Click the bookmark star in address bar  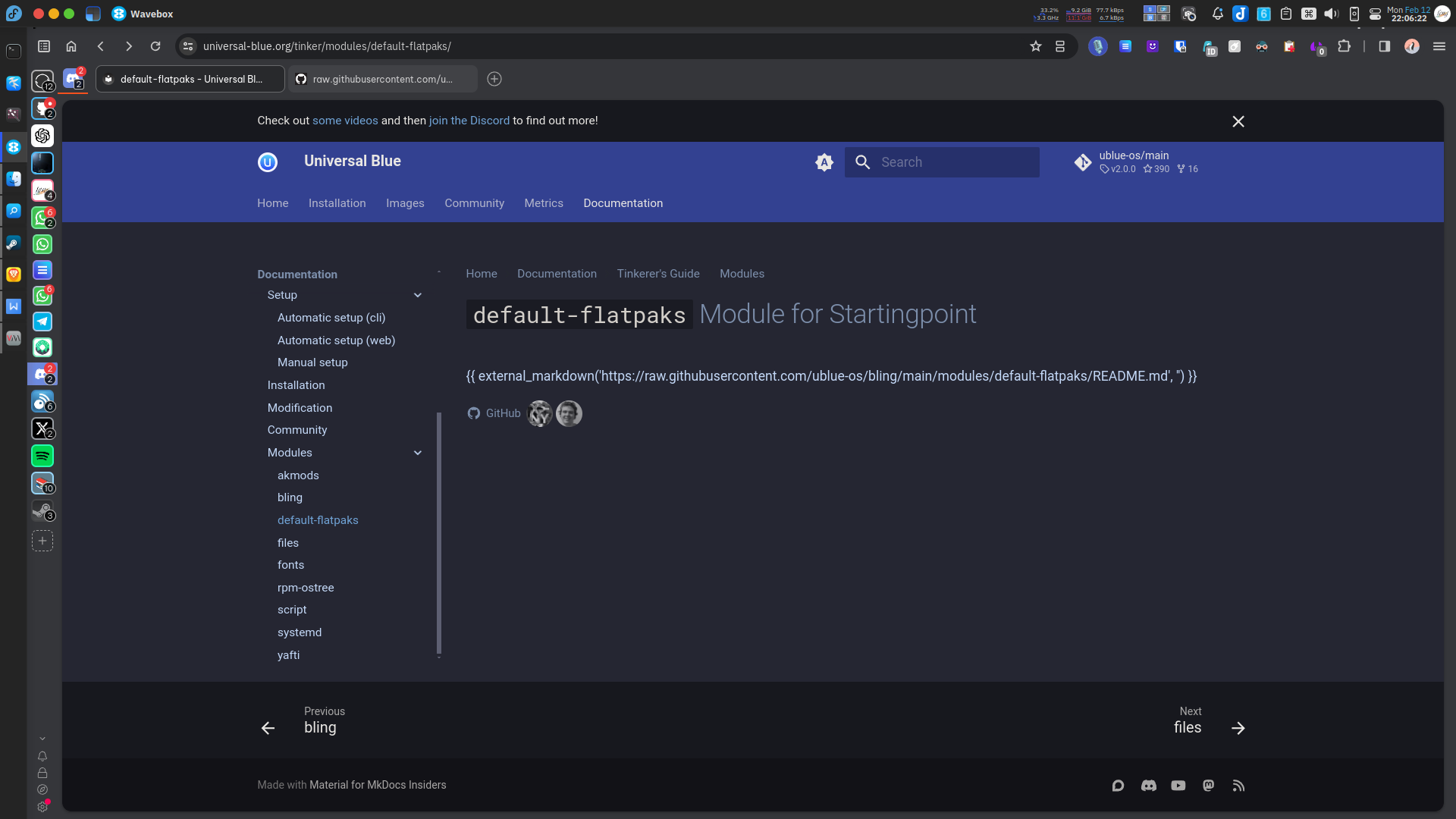(1036, 46)
